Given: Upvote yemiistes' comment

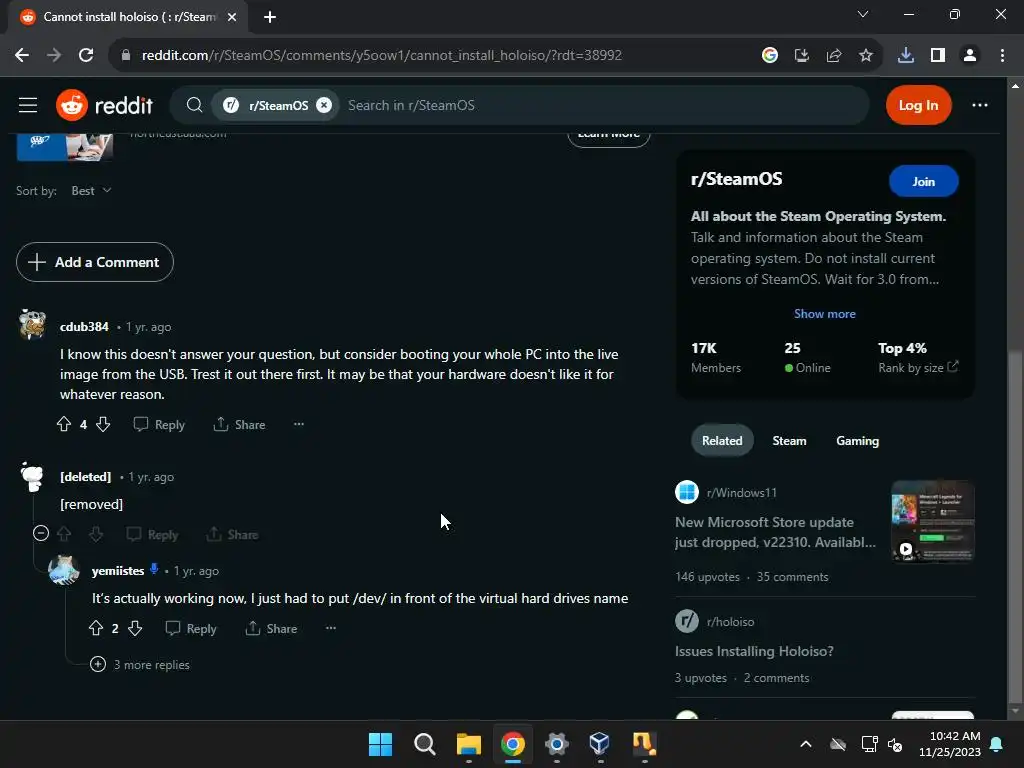Looking at the screenshot, I should point(95,628).
